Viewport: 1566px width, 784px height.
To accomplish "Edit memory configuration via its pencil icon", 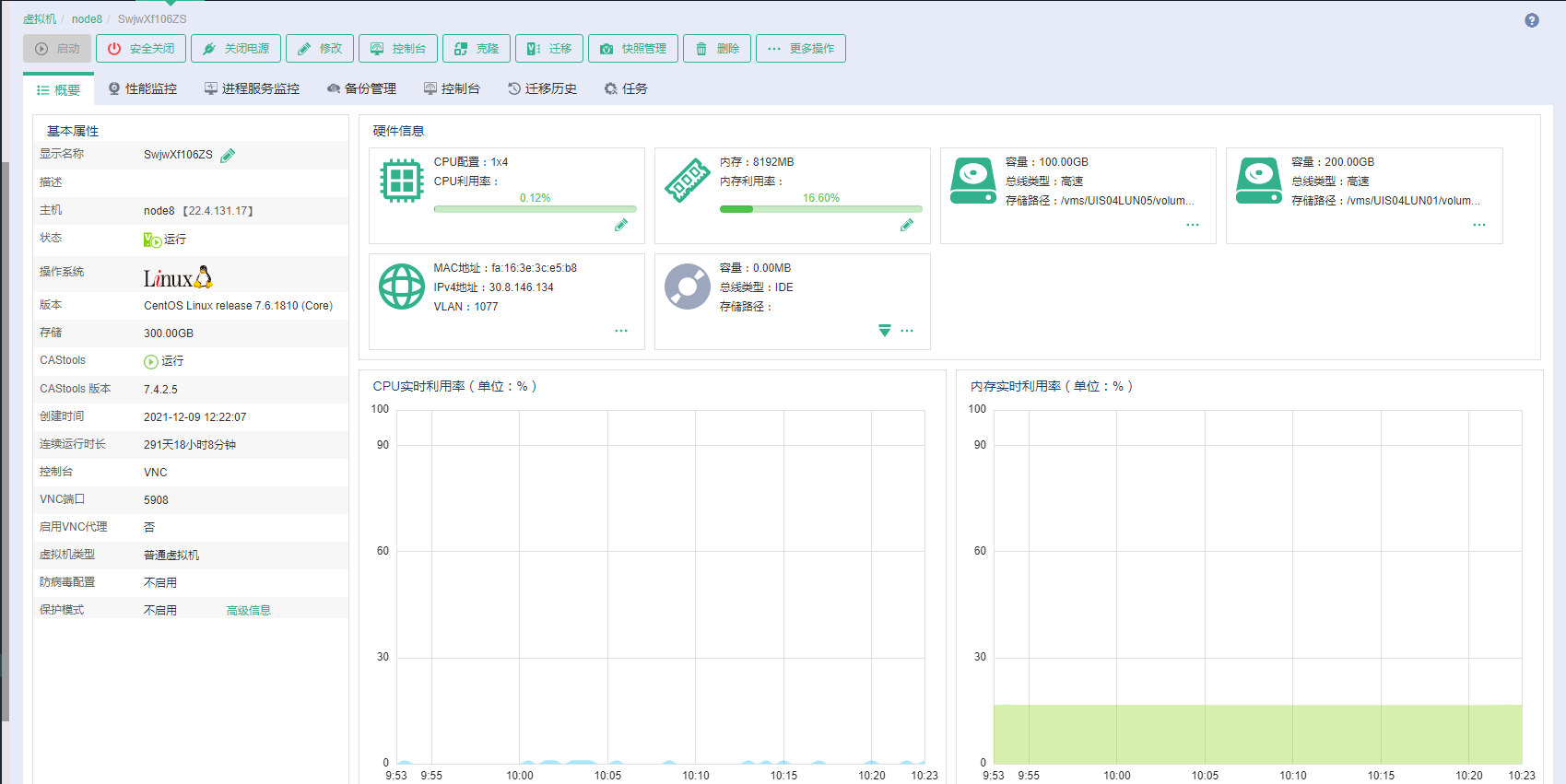I will point(907,225).
